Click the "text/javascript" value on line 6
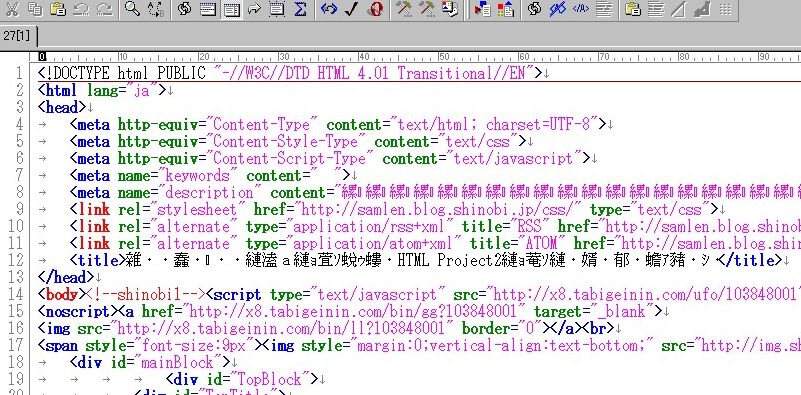801x395 pixels. pos(515,158)
